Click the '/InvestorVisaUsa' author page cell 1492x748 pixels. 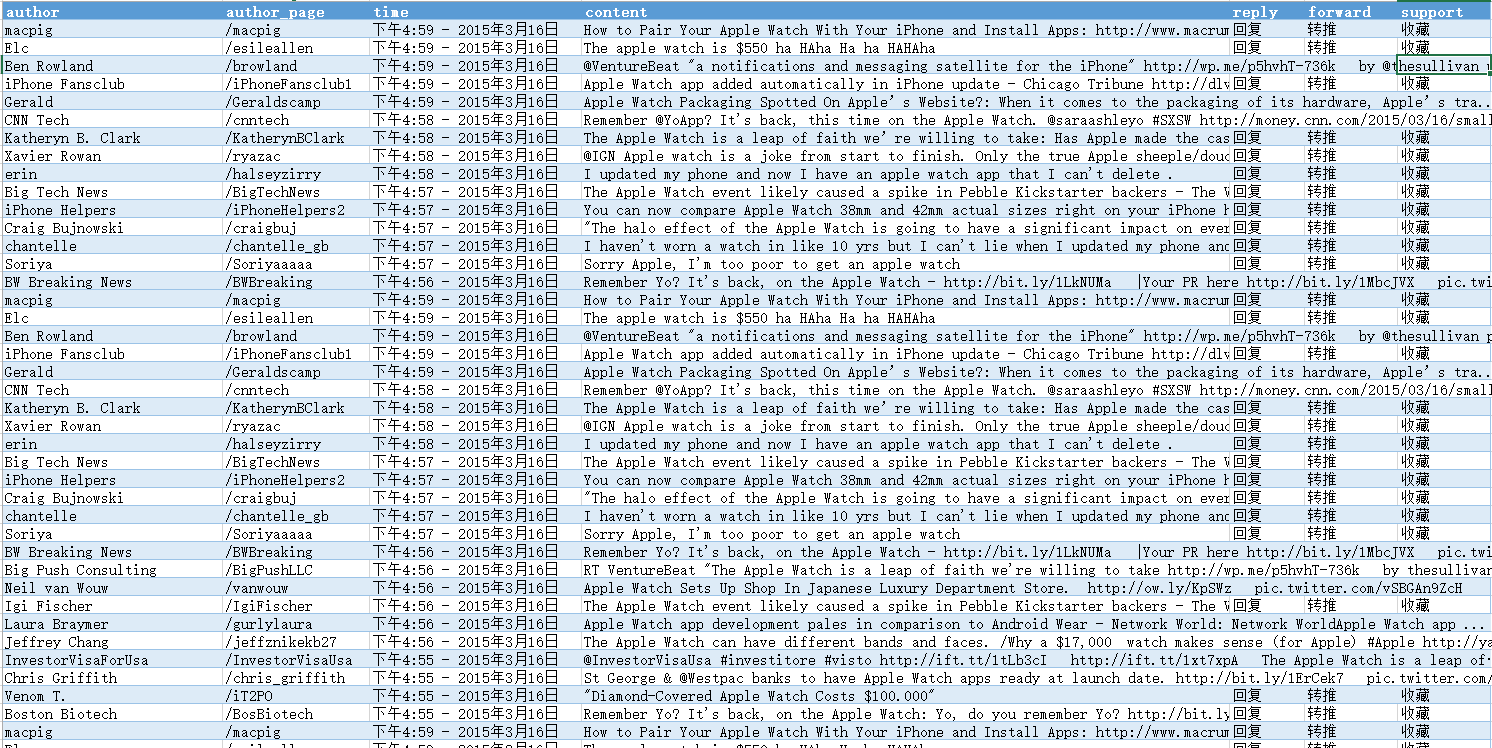(x=298, y=660)
